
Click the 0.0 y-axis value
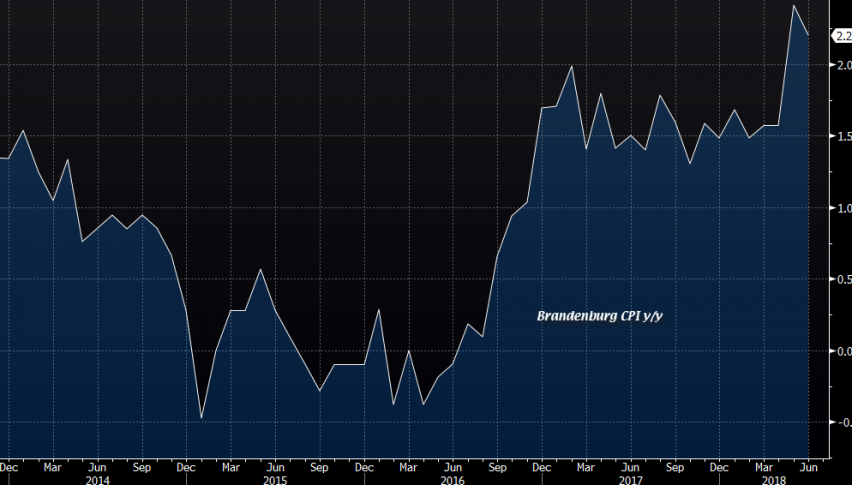tap(844, 351)
